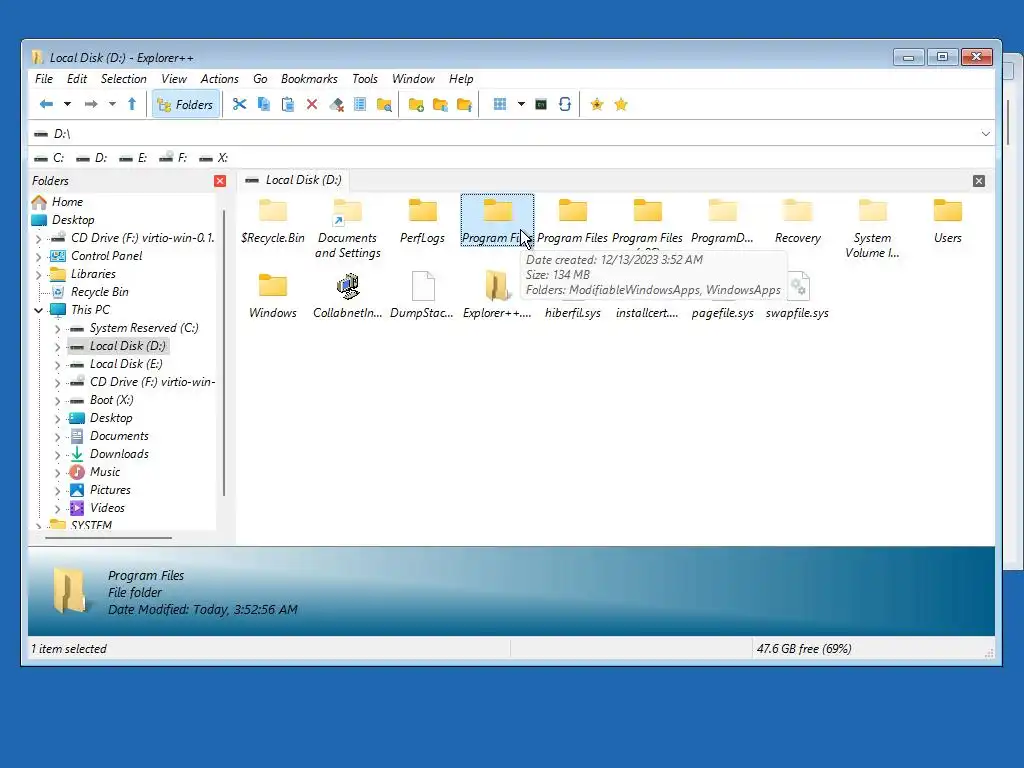Viewport: 1024px width, 768px height.
Task: Click the Views grid icon
Action: (x=500, y=104)
